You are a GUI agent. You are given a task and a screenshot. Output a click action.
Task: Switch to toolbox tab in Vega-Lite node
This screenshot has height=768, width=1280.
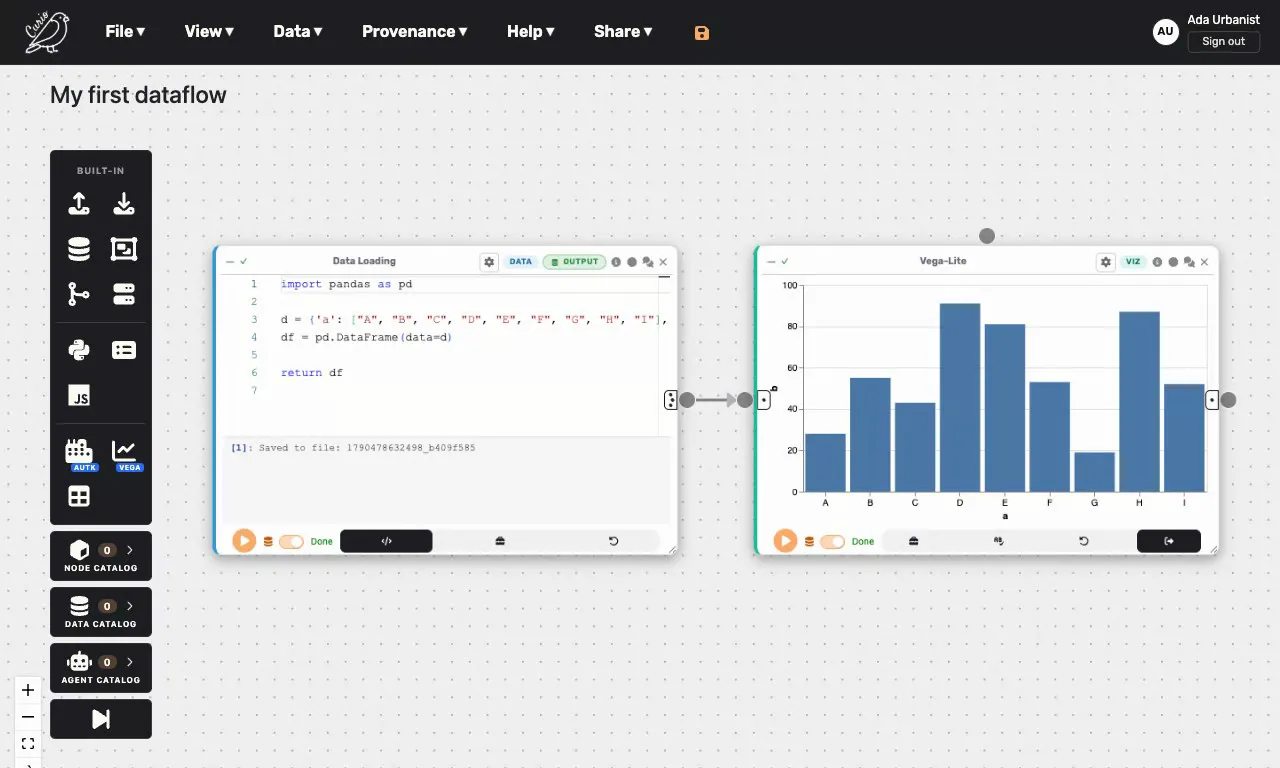coord(914,541)
